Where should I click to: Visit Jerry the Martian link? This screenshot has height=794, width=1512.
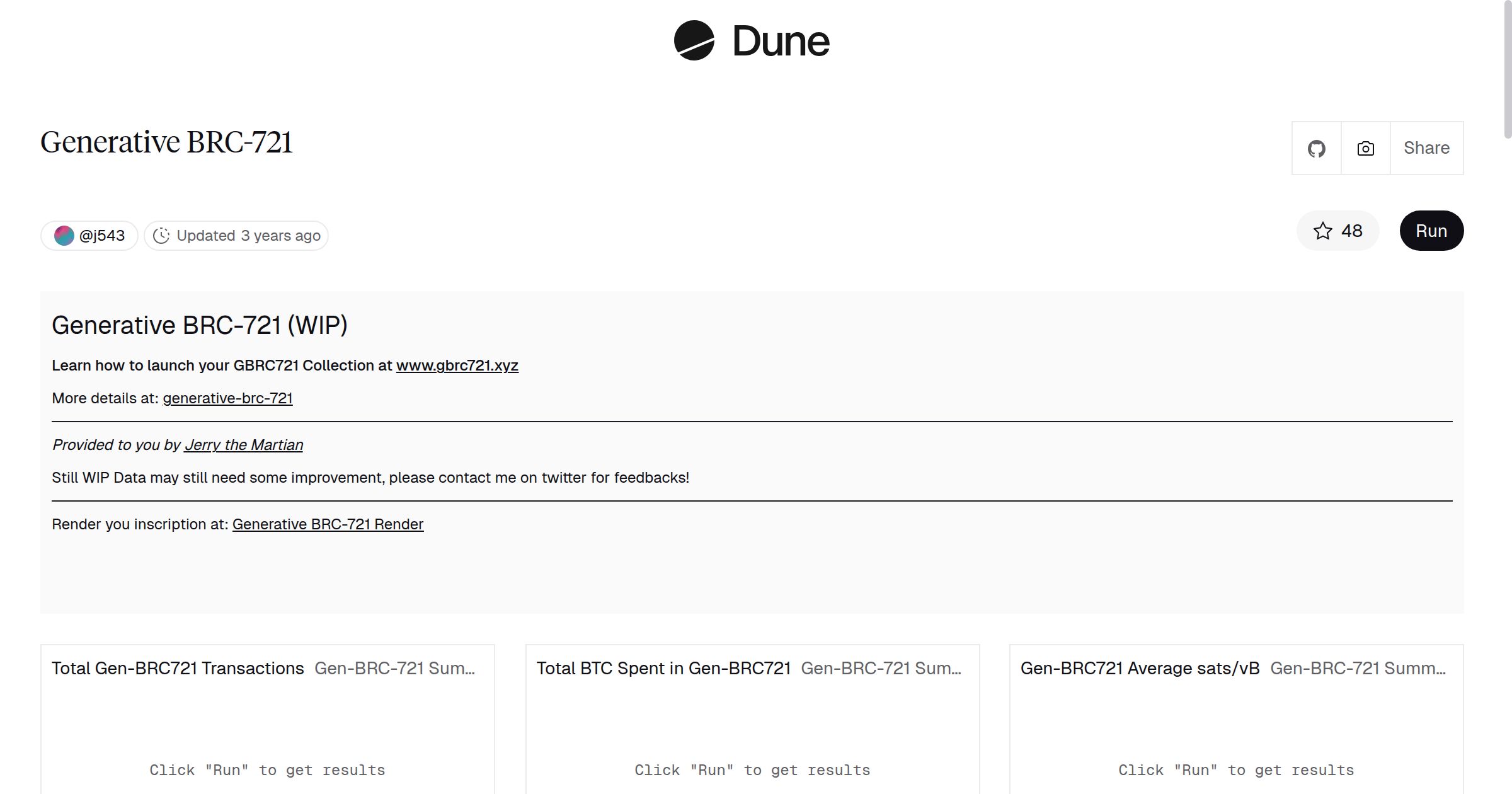point(243,445)
